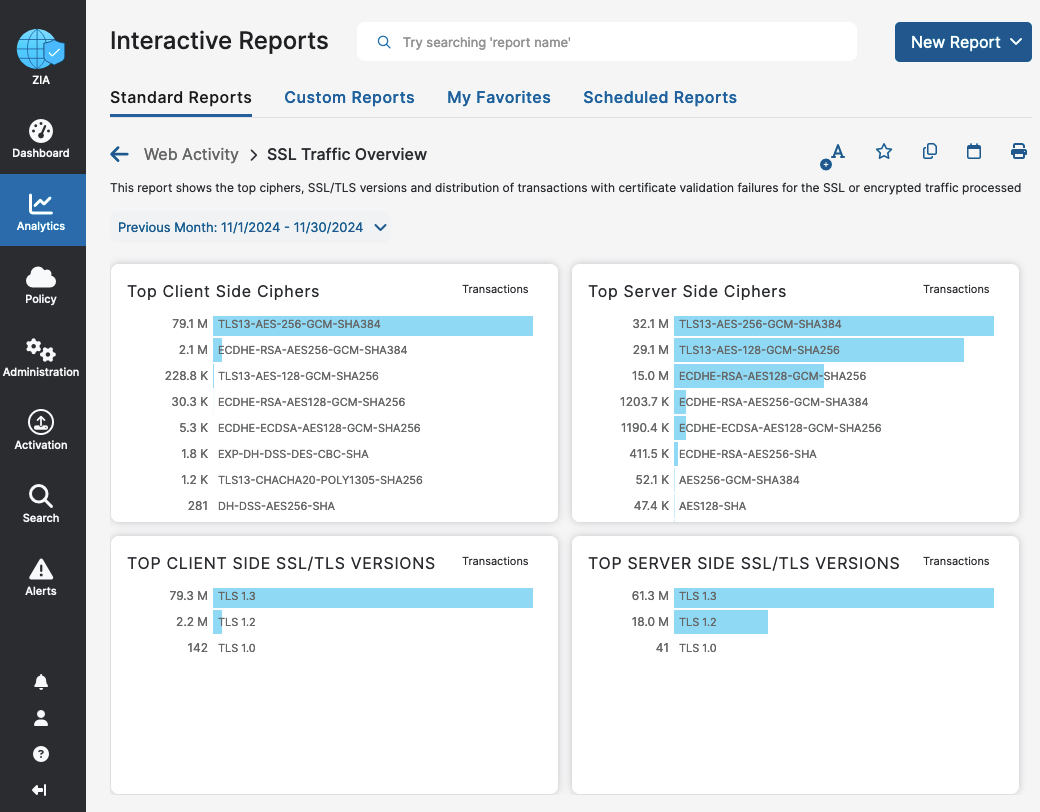
Task: Switch to the Scheduled Reports tab
Action: tap(659, 97)
